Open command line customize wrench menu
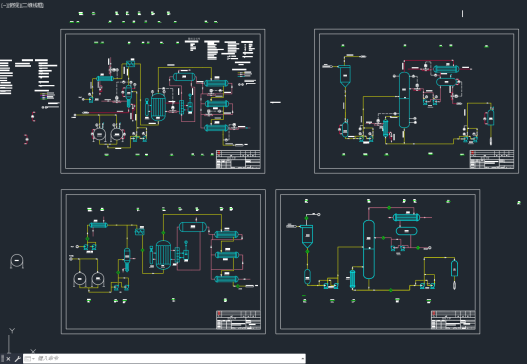This screenshot has width=527, height=364. [17, 359]
